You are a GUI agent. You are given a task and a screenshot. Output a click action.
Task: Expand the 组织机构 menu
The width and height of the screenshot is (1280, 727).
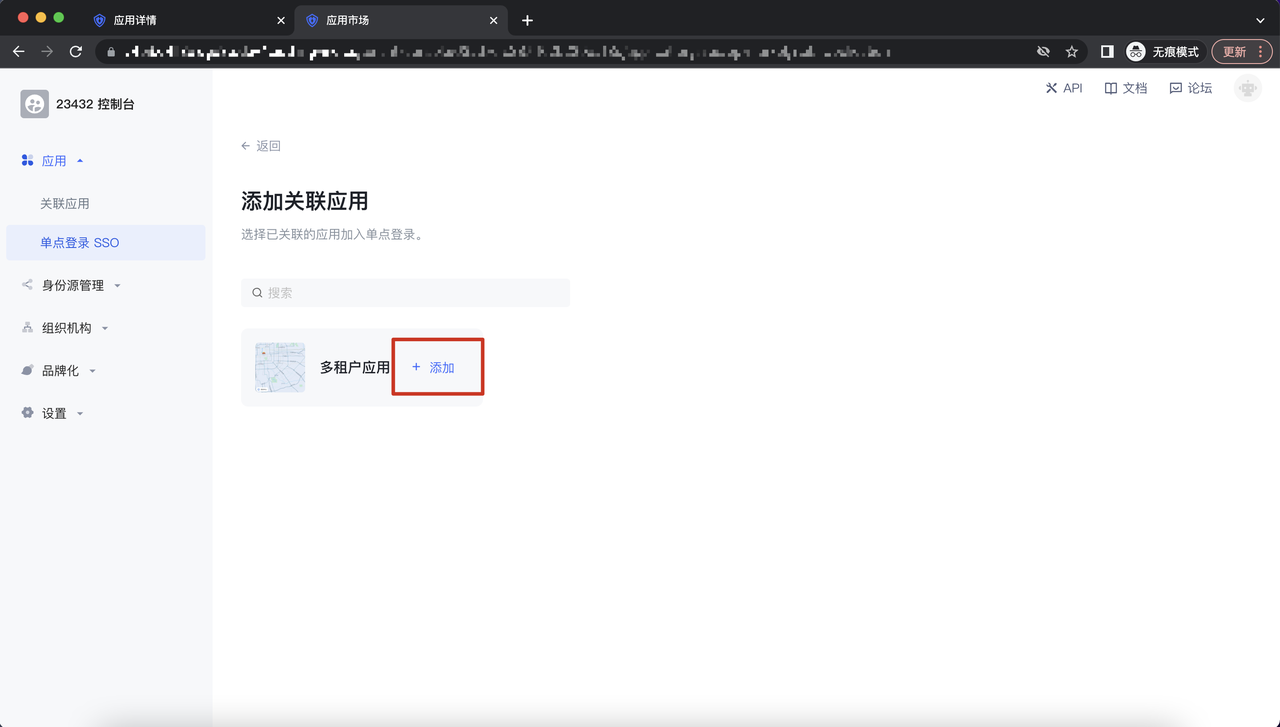66,328
